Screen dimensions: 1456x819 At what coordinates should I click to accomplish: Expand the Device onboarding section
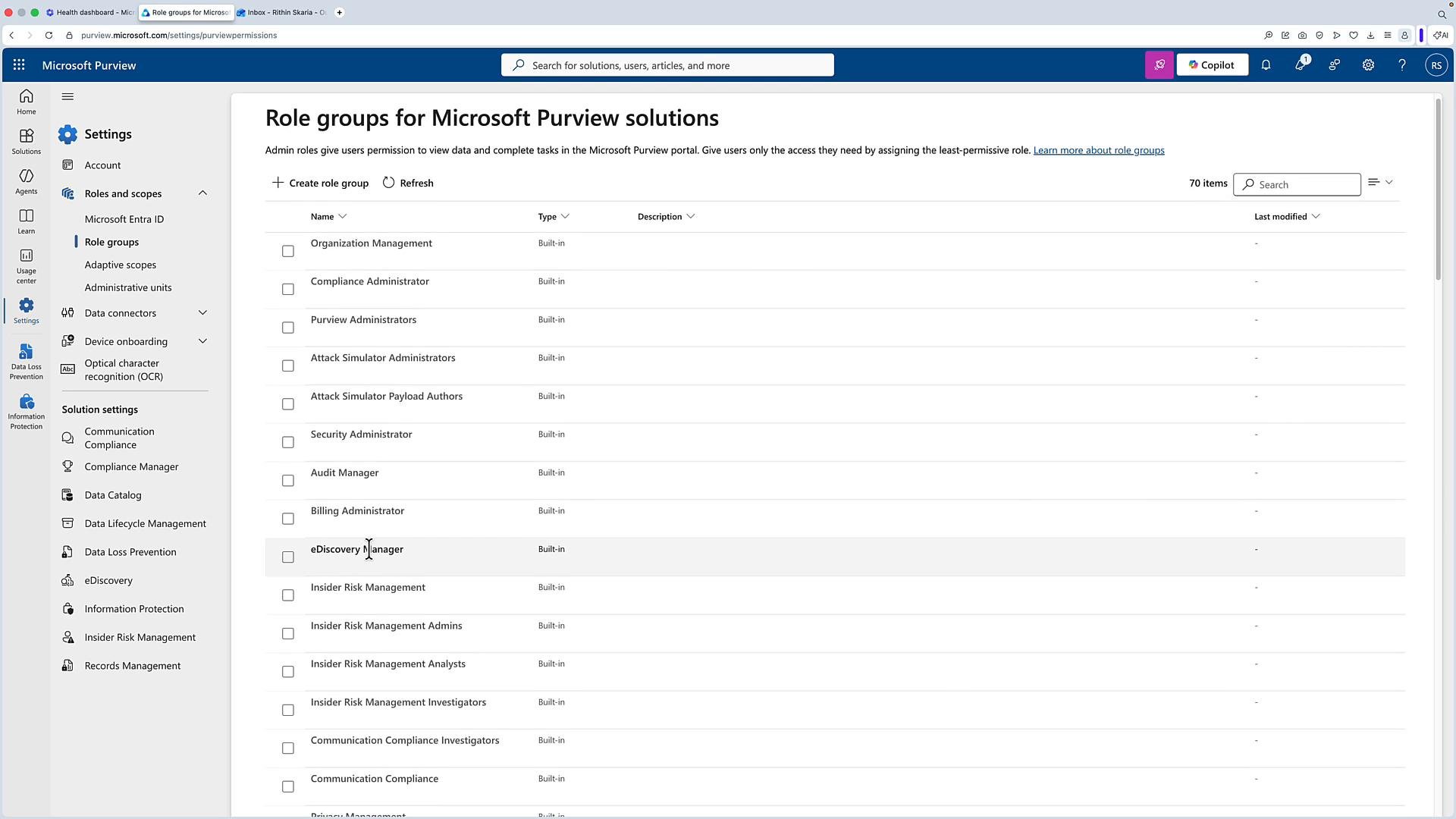point(202,341)
